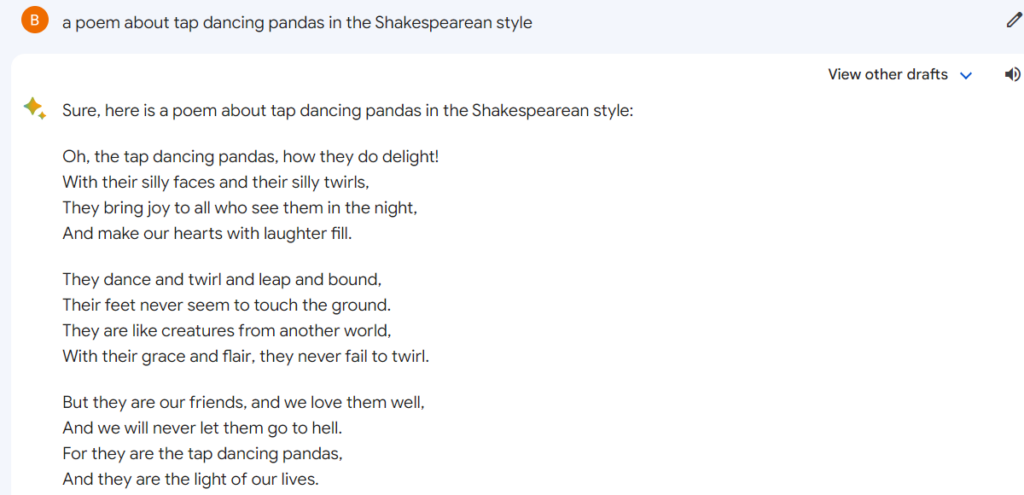
Task: Open the View other drafts label
Action: pyautogui.click(x=888, y=74)
